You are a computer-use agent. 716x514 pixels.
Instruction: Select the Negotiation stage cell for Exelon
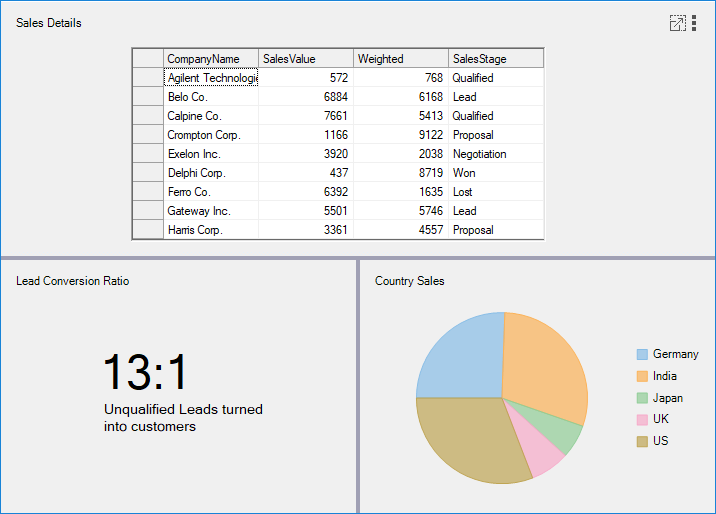(x=495, y=154)
